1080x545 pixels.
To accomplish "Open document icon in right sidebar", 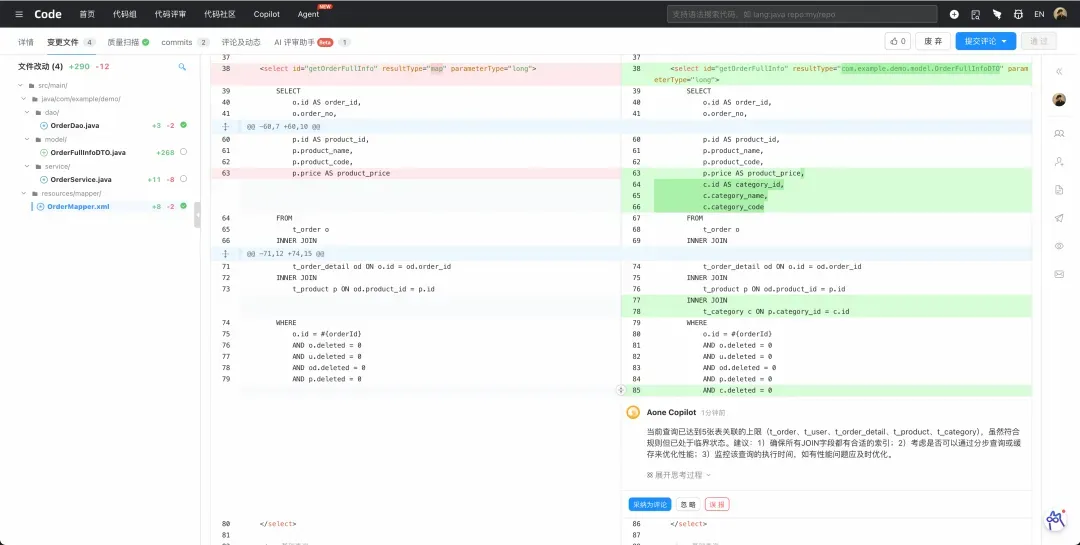I will [x=1059, y=189].
